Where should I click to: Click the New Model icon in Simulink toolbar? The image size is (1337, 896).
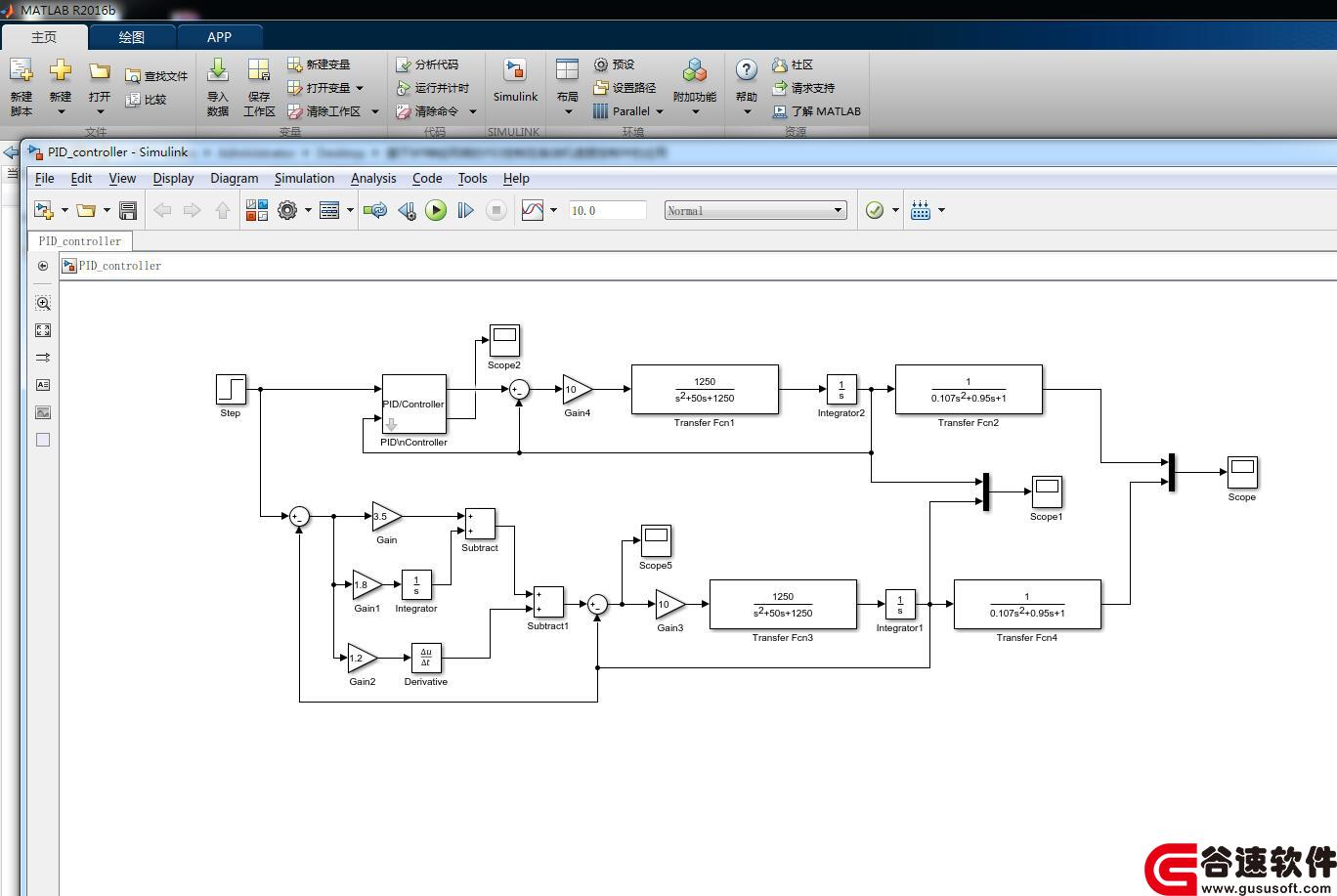click(43, 210)
